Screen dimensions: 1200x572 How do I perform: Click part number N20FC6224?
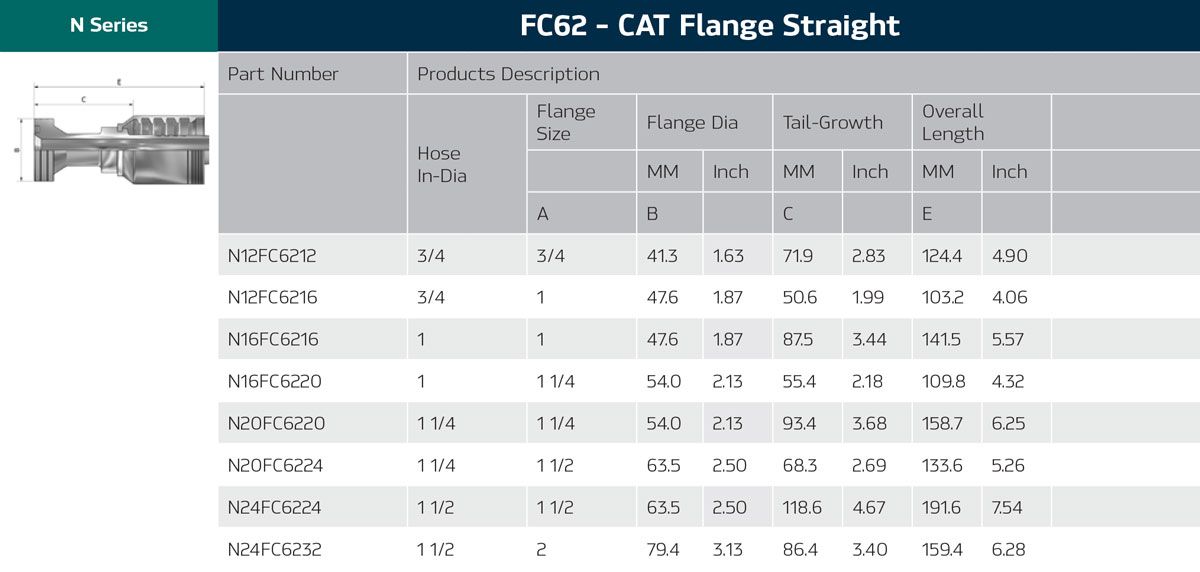[276, 466]
